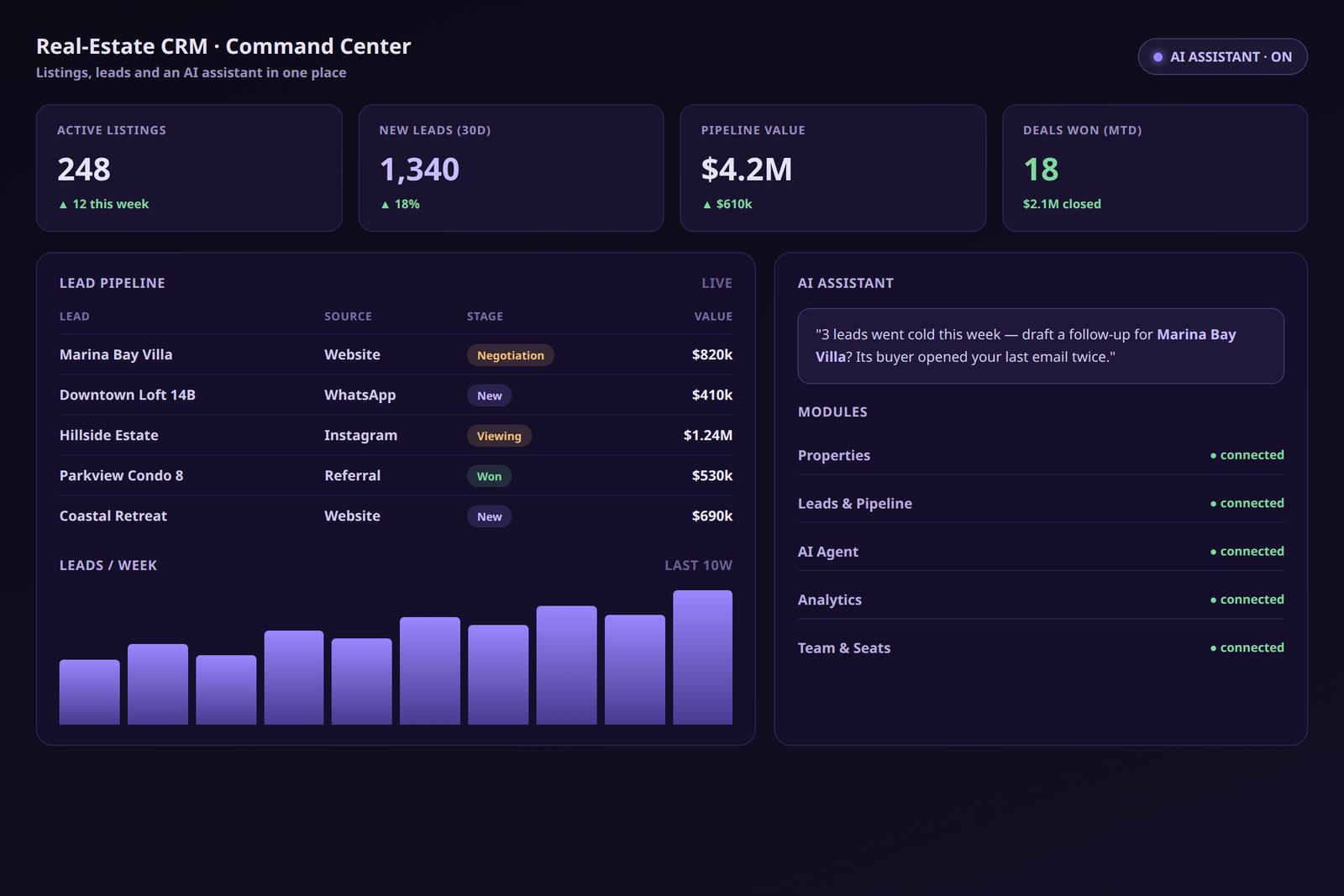Click the Negotiation stage badge

pyautogui.click(x=511, y=355)
